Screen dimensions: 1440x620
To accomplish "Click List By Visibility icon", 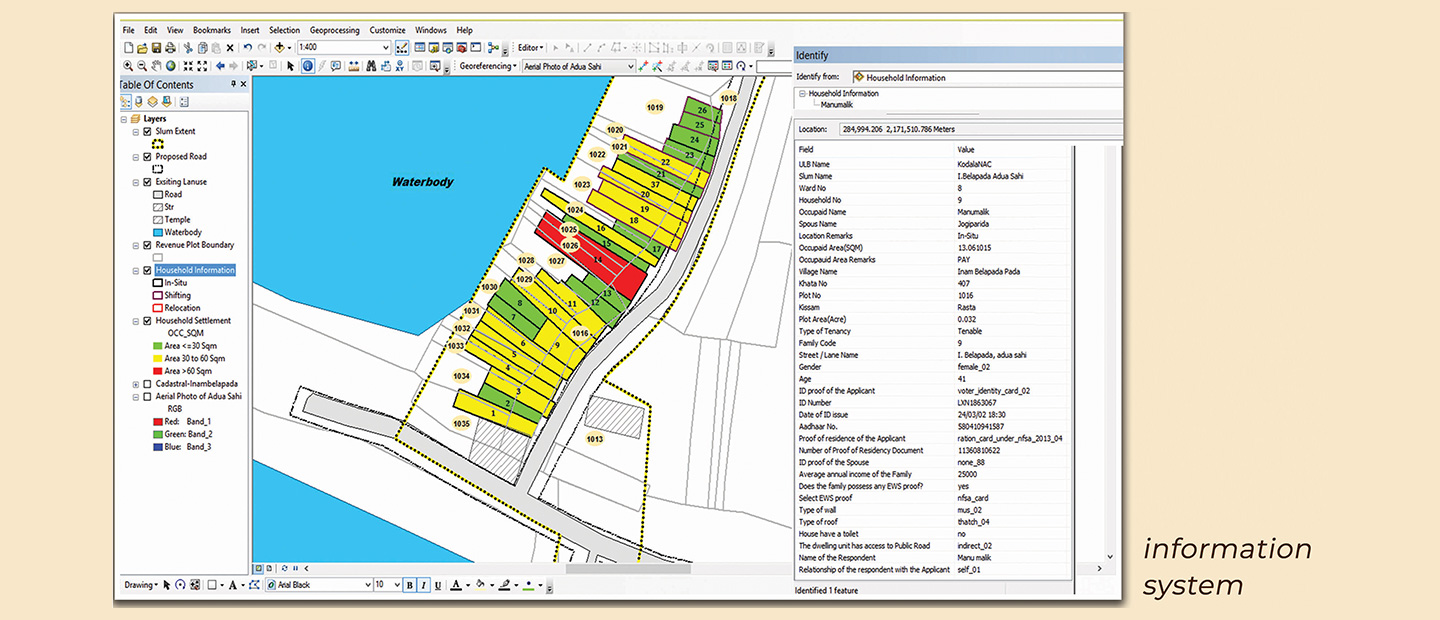I will (152, 102).
